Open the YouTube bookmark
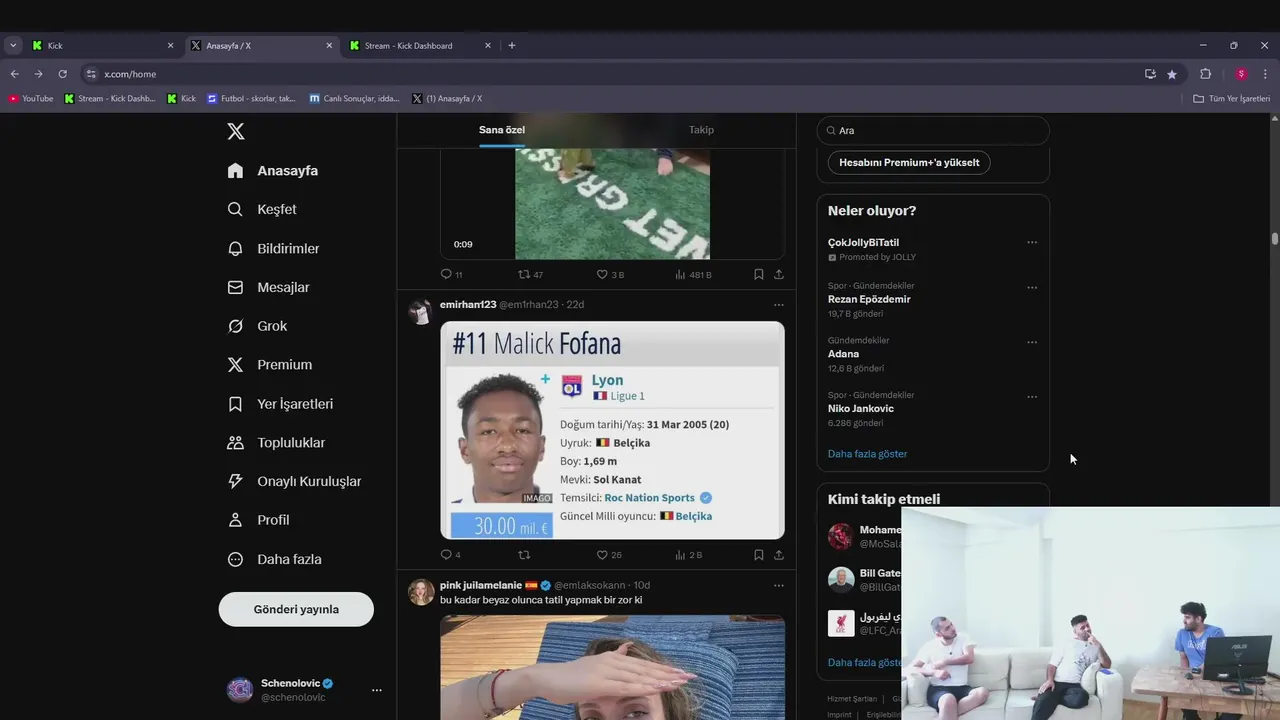This screenshot has height=720, width=1280. coord(31,99)
